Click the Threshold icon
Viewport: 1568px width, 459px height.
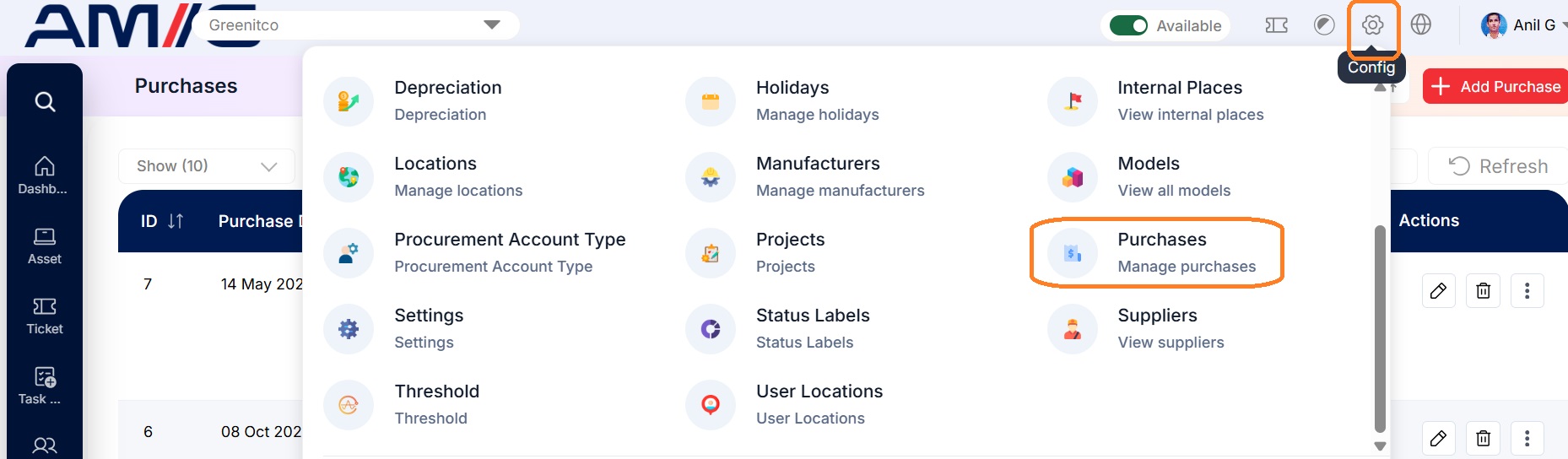[349, 405]
